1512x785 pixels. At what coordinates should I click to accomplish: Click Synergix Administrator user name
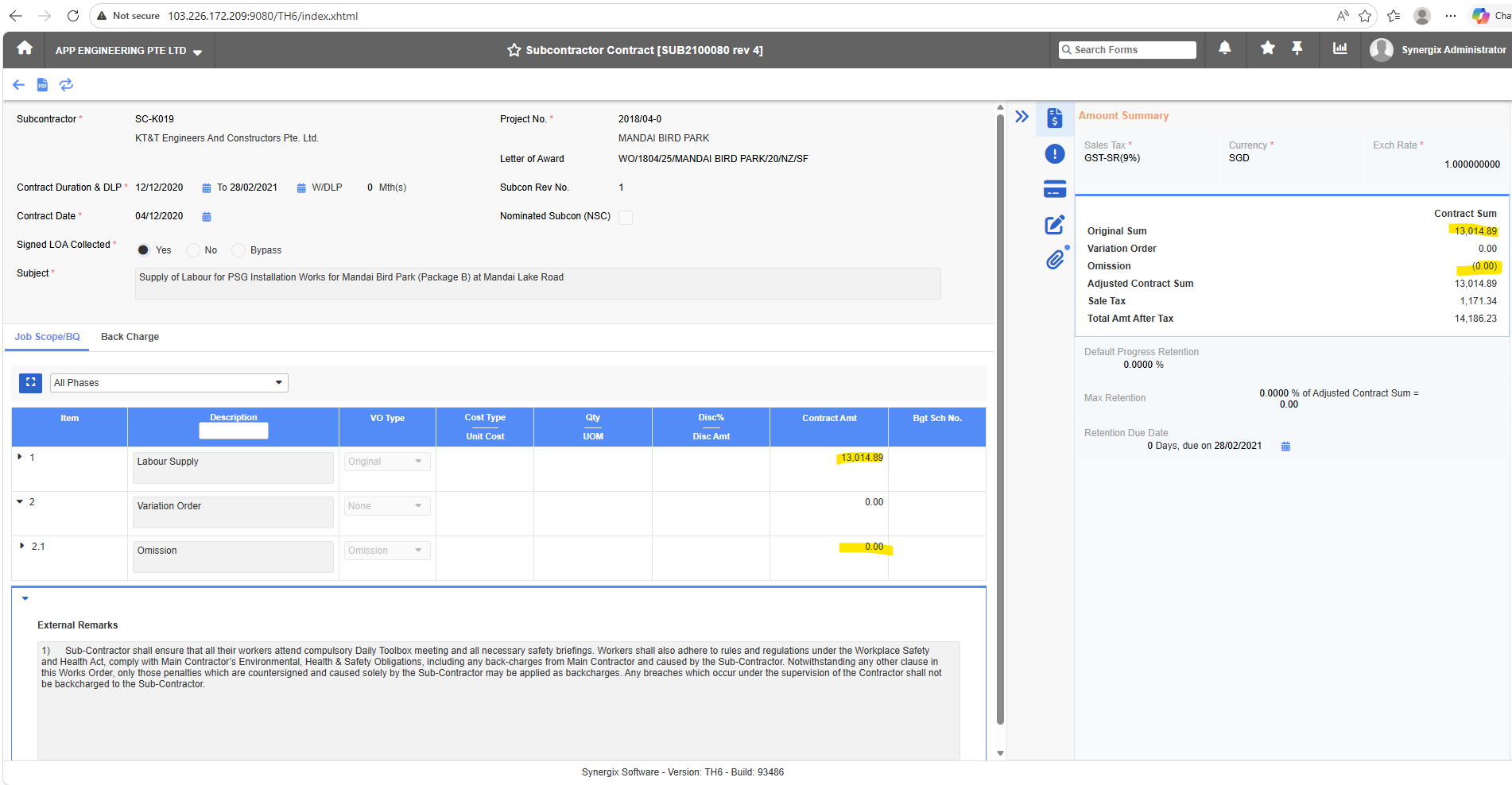pos(1453,50)
